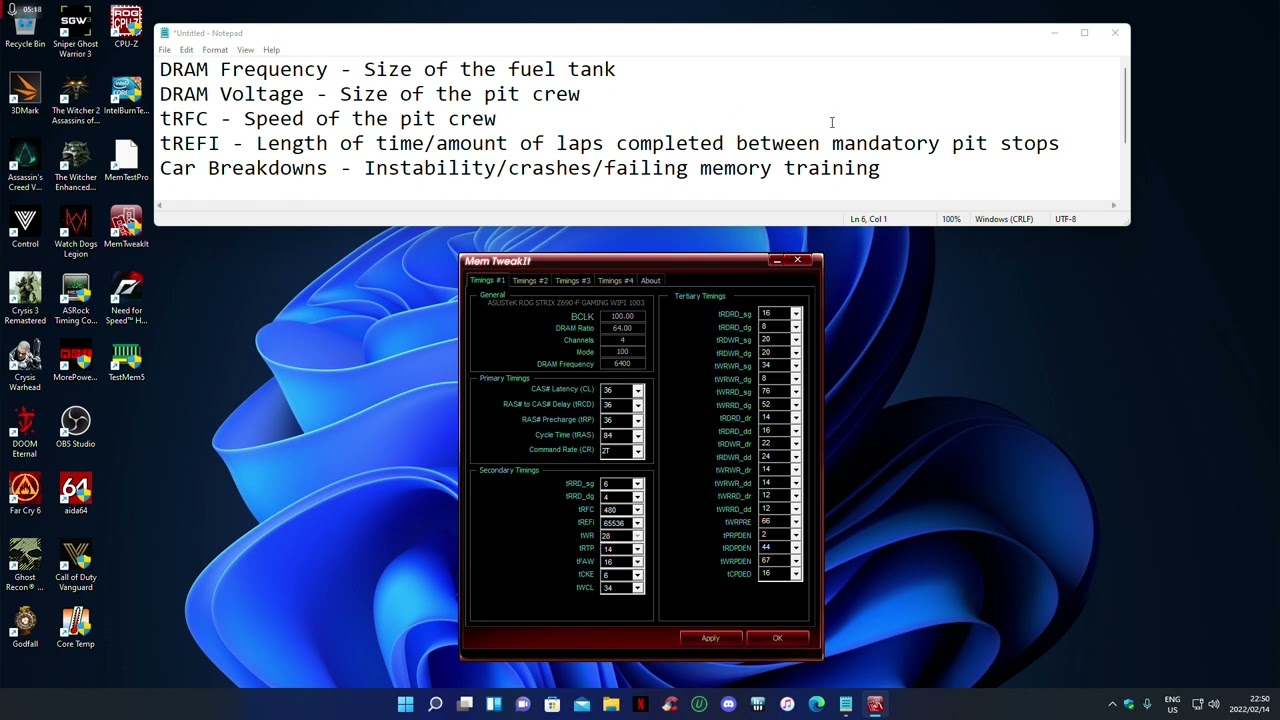Screen dimensions: 1280x720
Task: Select the IntelBurnTest desktop icon
Action: pos(126,94)
